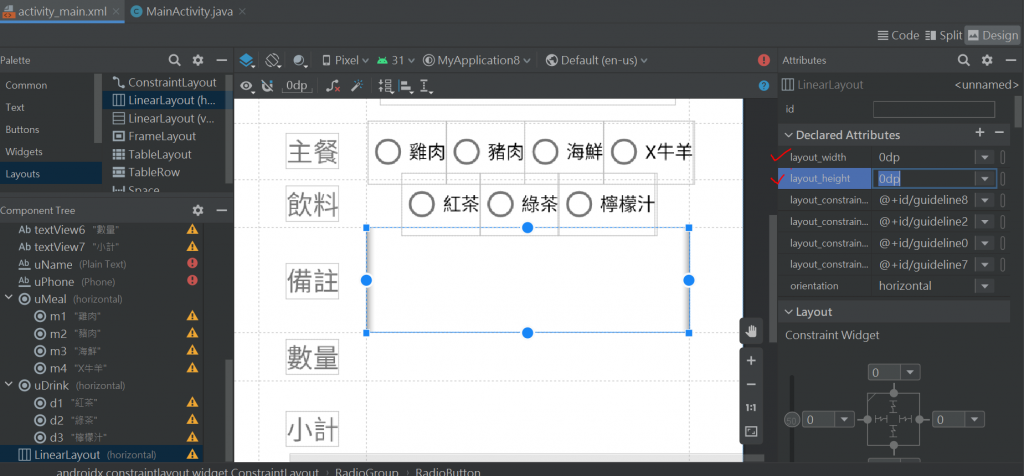Toggle the autoconnect magnet icon
1024x476 pixels.
pos(266,86)
